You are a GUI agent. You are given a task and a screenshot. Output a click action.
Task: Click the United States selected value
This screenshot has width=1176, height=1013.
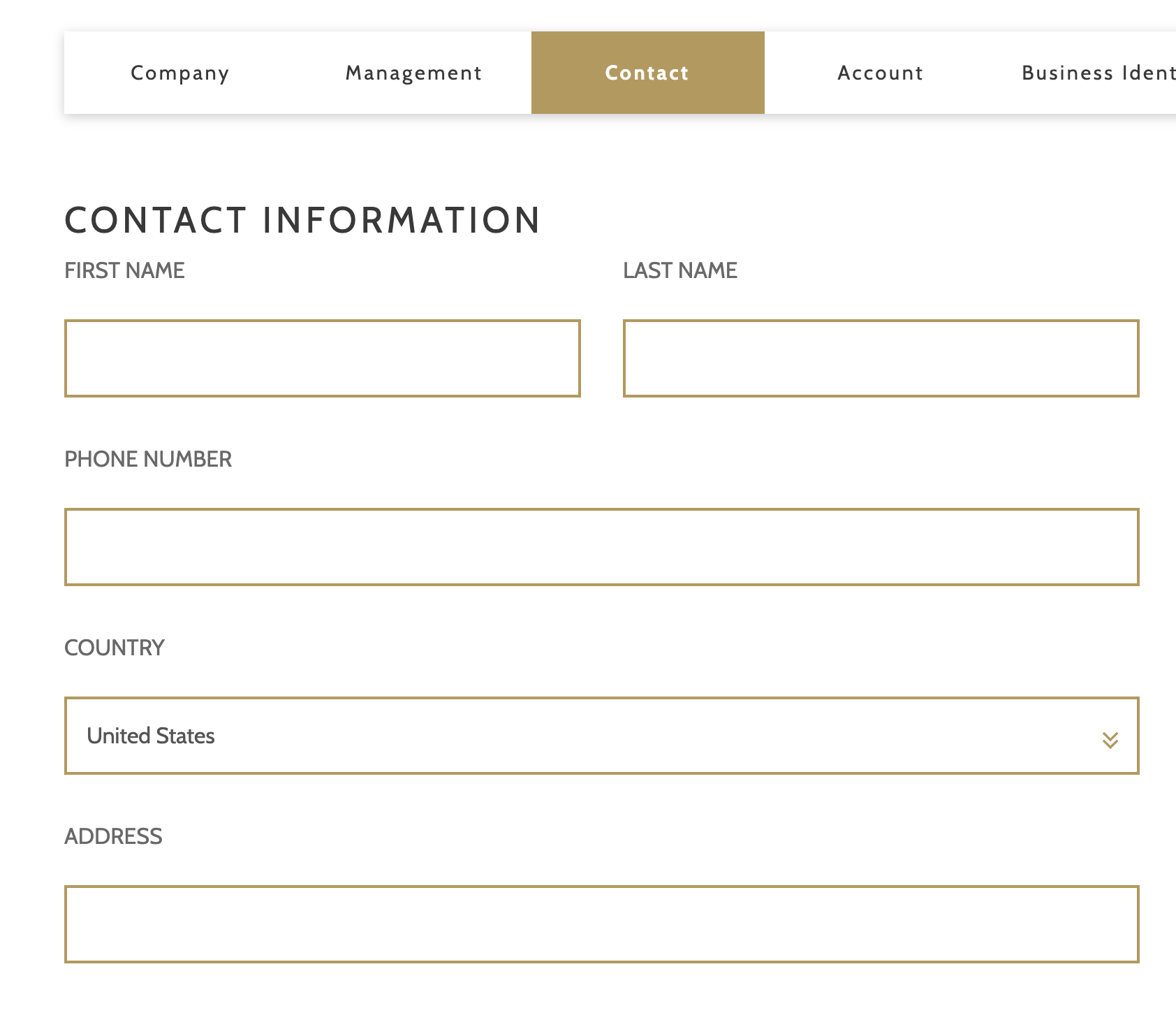151,736
